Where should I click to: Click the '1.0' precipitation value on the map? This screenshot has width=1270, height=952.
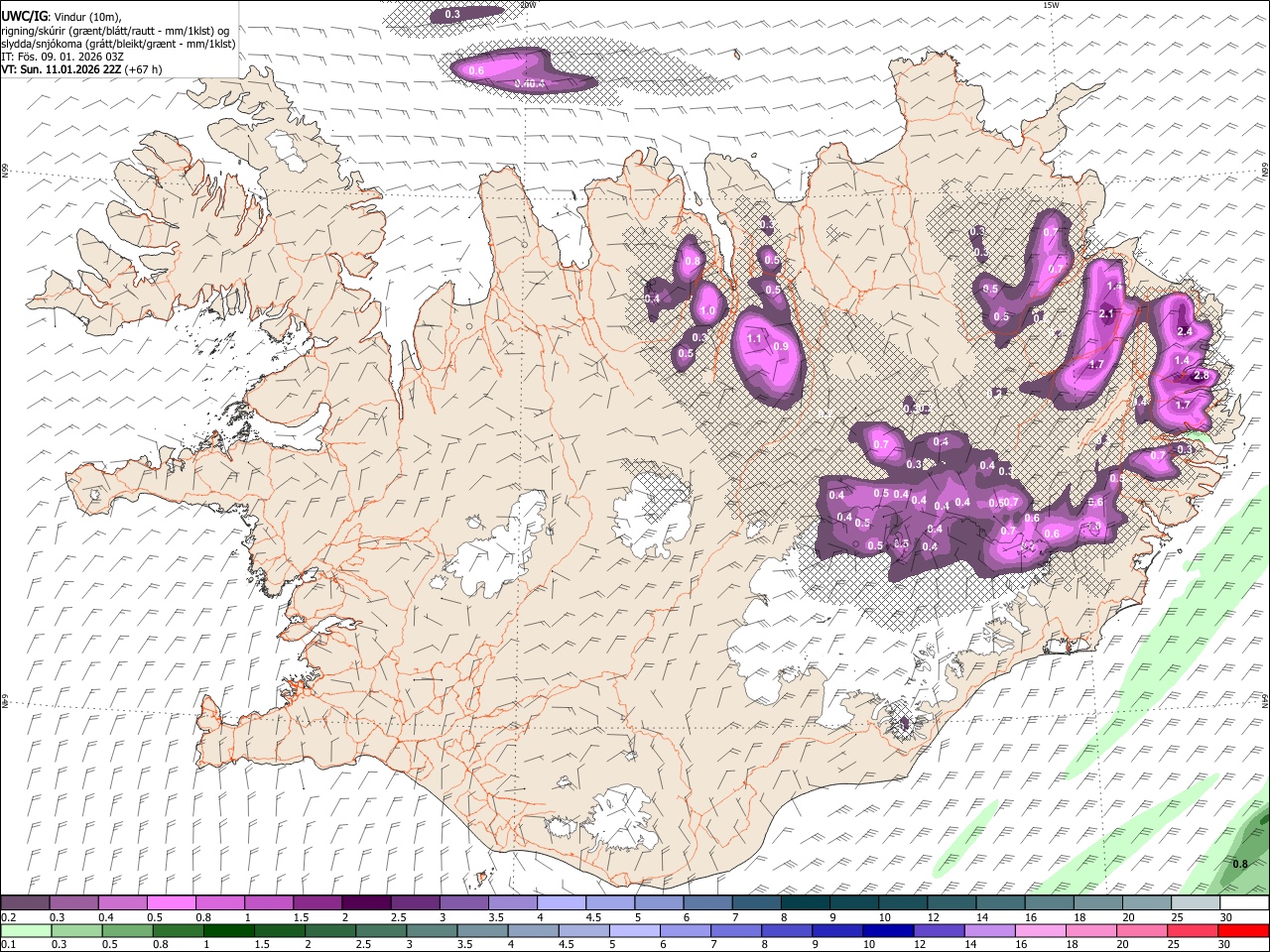tap(707, 311)
